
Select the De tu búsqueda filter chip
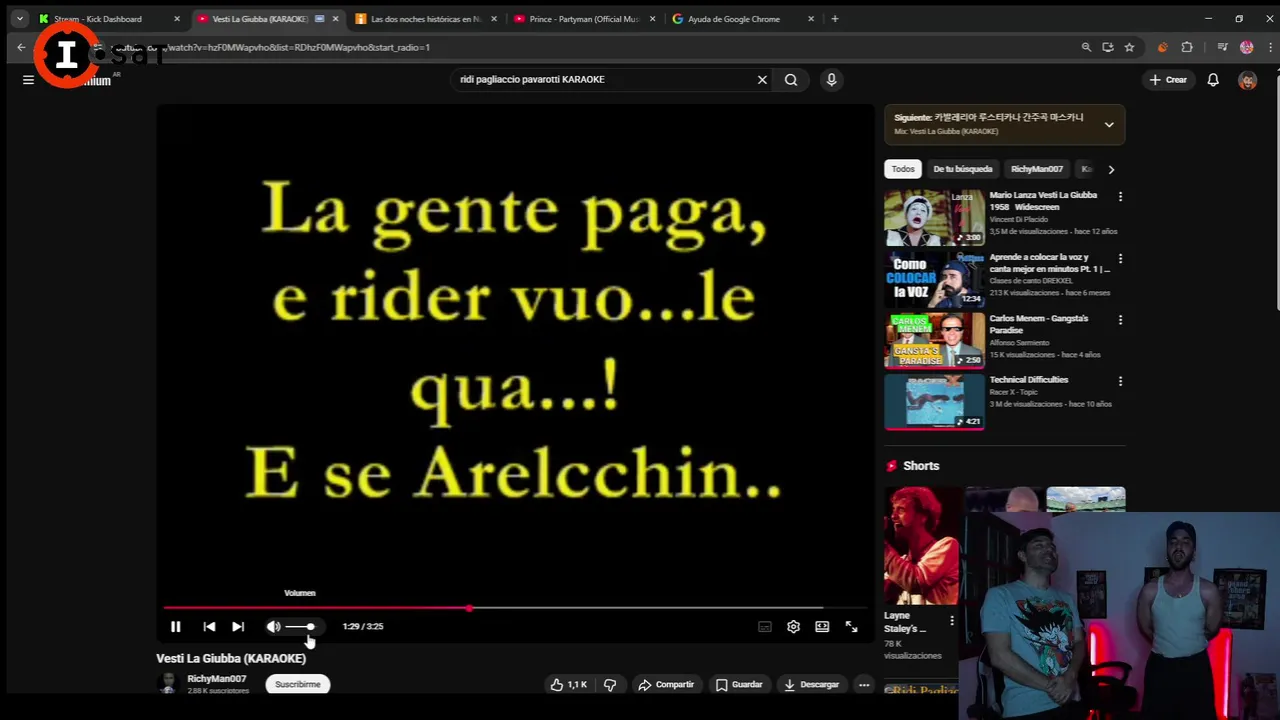pos(963,169)
